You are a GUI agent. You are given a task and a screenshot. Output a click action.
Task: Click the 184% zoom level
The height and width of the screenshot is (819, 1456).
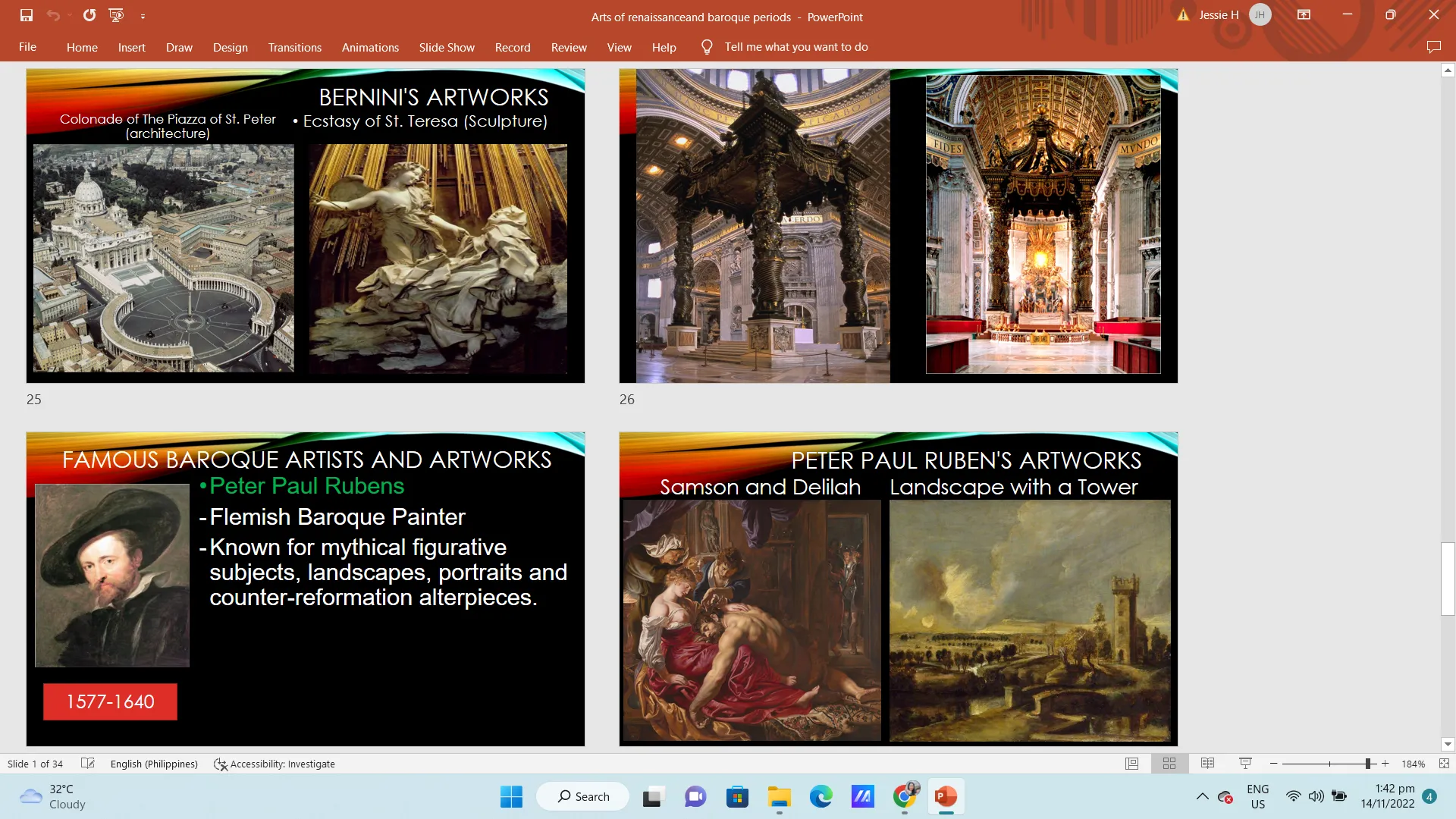coord(1413,764)
